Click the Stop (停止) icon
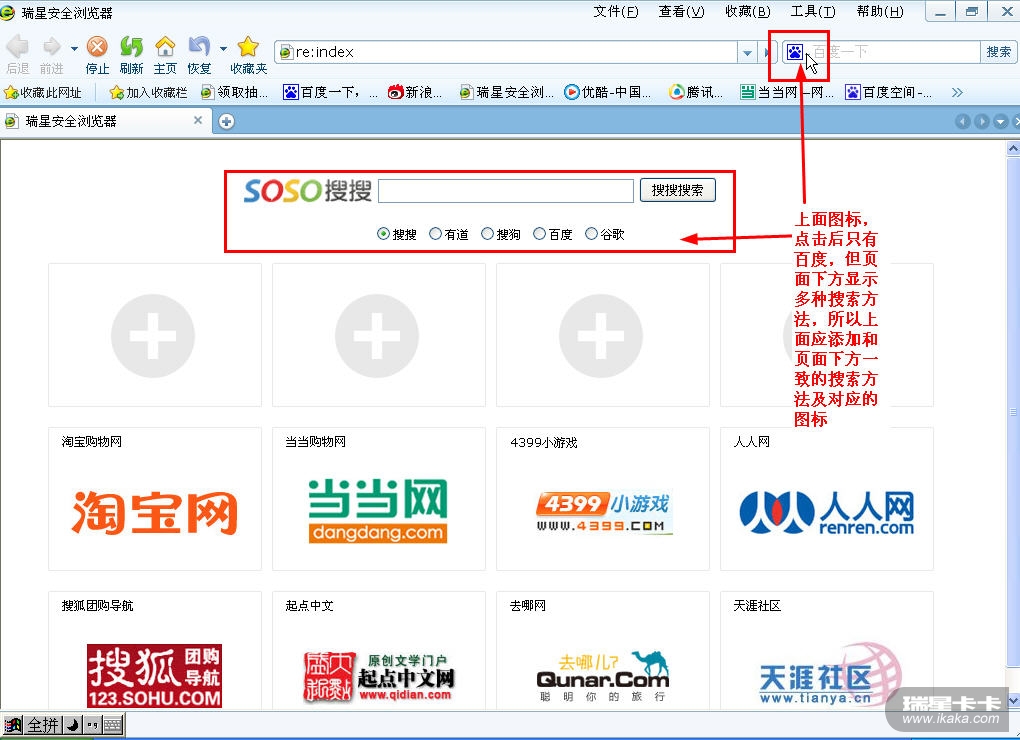The height and width of the screenshot is (740, 1020). pos(98,47)
